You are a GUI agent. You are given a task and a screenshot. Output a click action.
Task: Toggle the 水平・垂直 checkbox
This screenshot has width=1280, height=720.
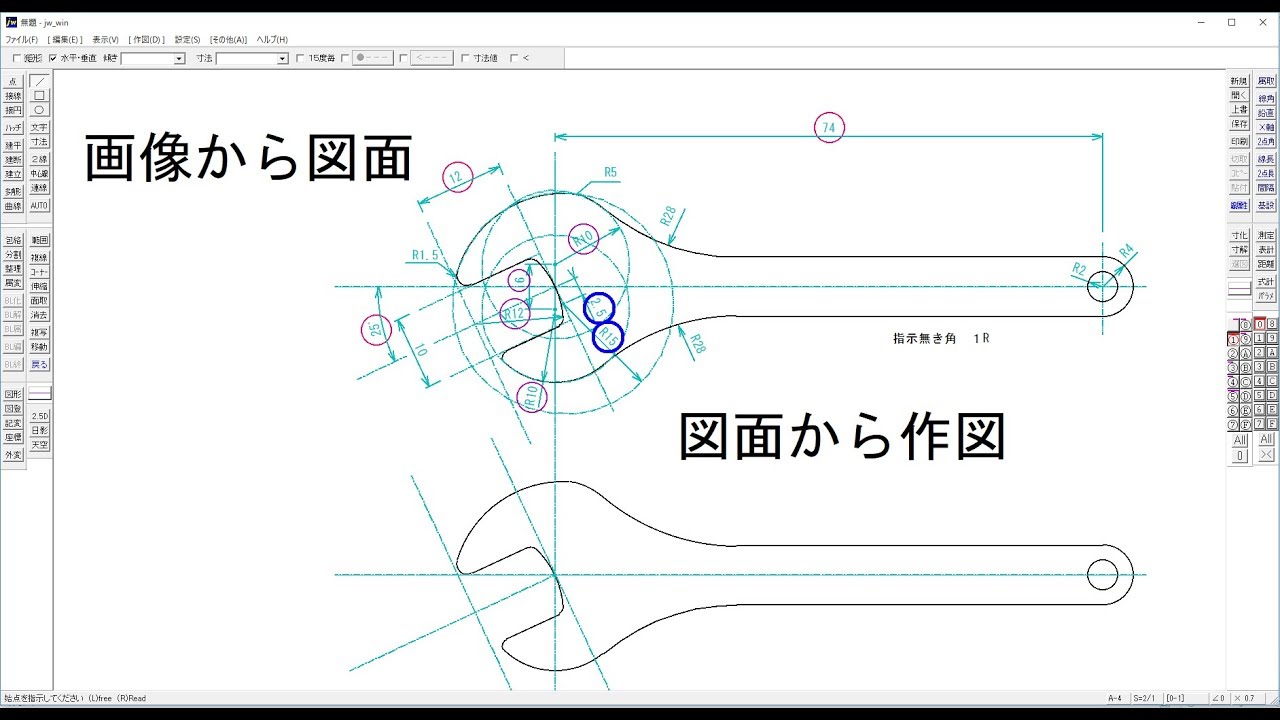(53, 58)
